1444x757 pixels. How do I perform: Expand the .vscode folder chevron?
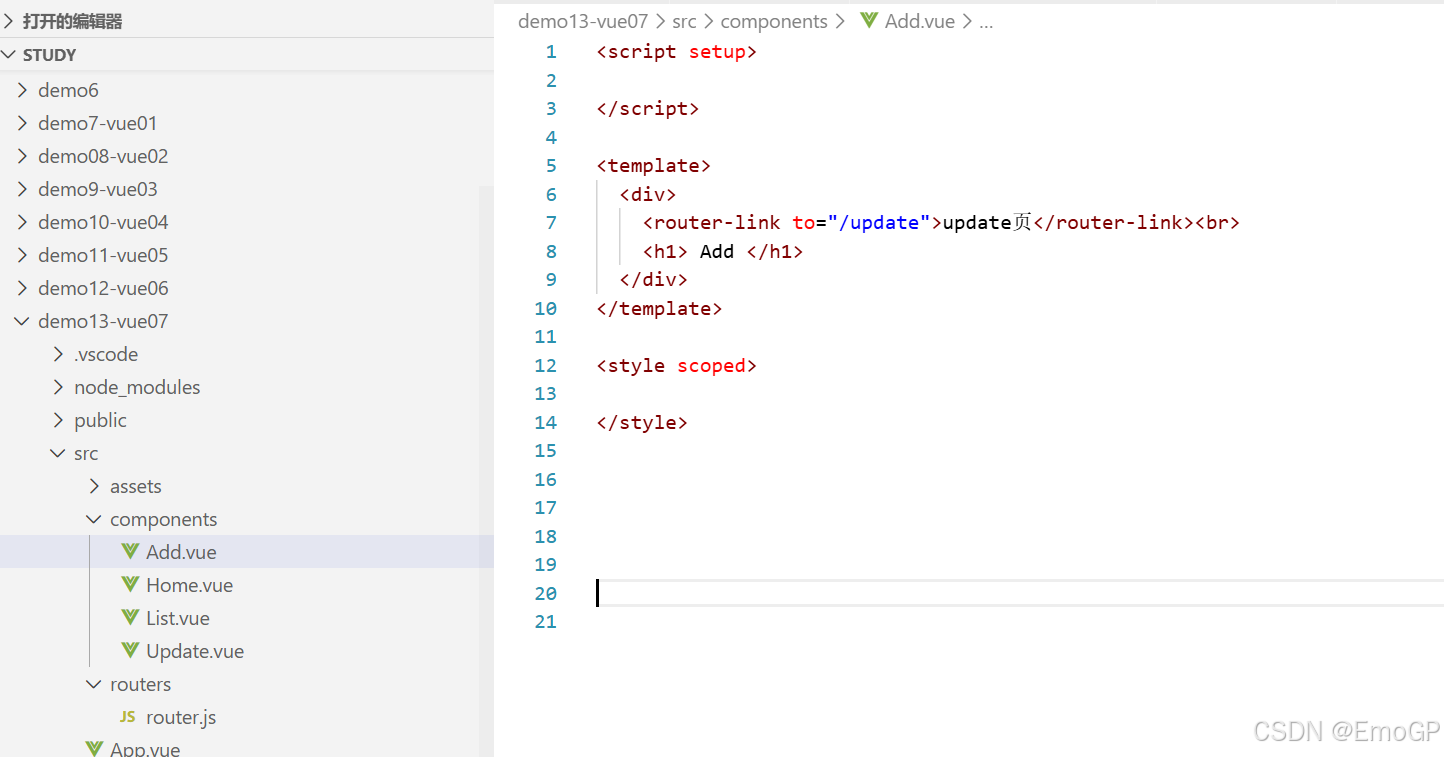tap(59, 354)
